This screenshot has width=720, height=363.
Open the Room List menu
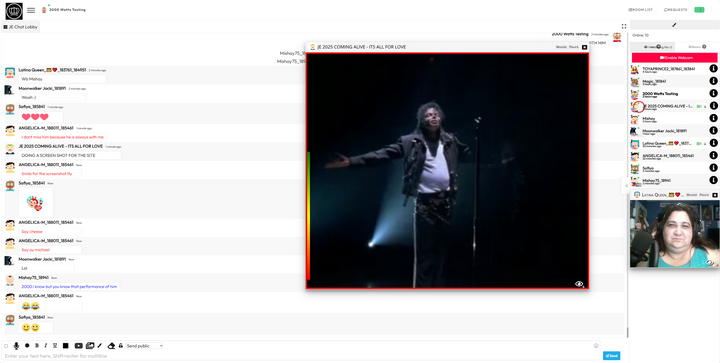pyautogui.click(x=640, y=10)
